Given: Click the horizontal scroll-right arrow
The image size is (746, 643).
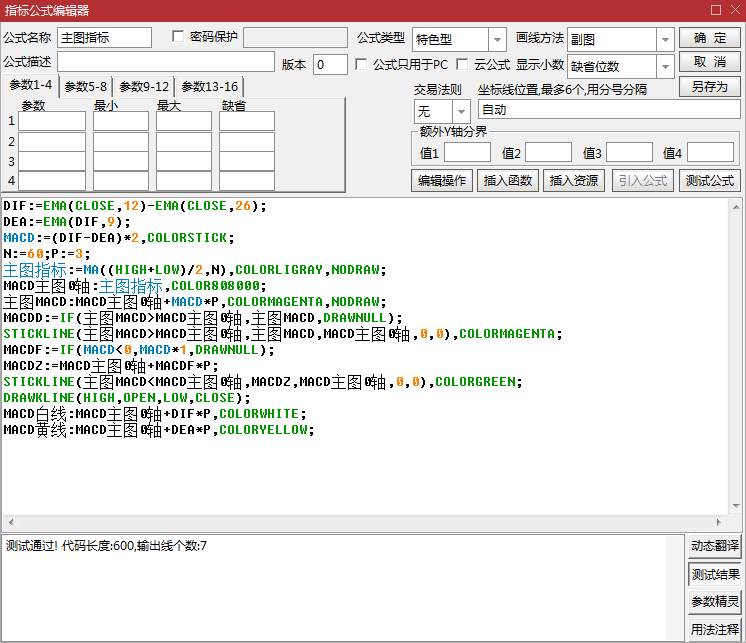Looking at the screenshot, I should point(718,522).
